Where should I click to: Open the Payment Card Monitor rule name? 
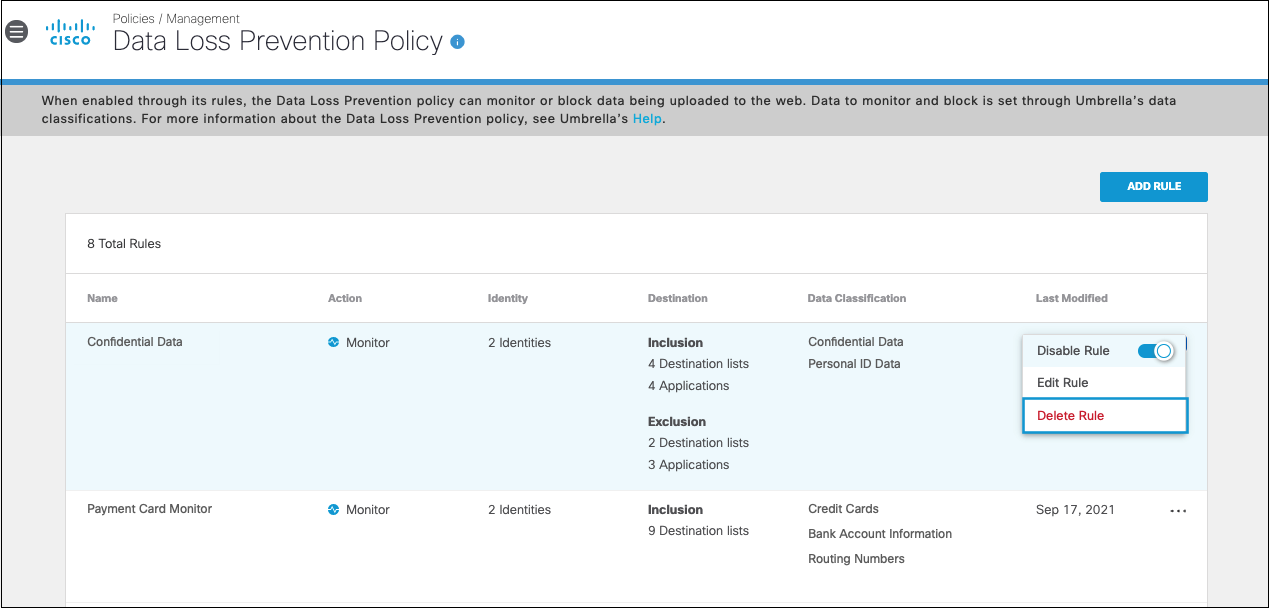click(150, 509)
